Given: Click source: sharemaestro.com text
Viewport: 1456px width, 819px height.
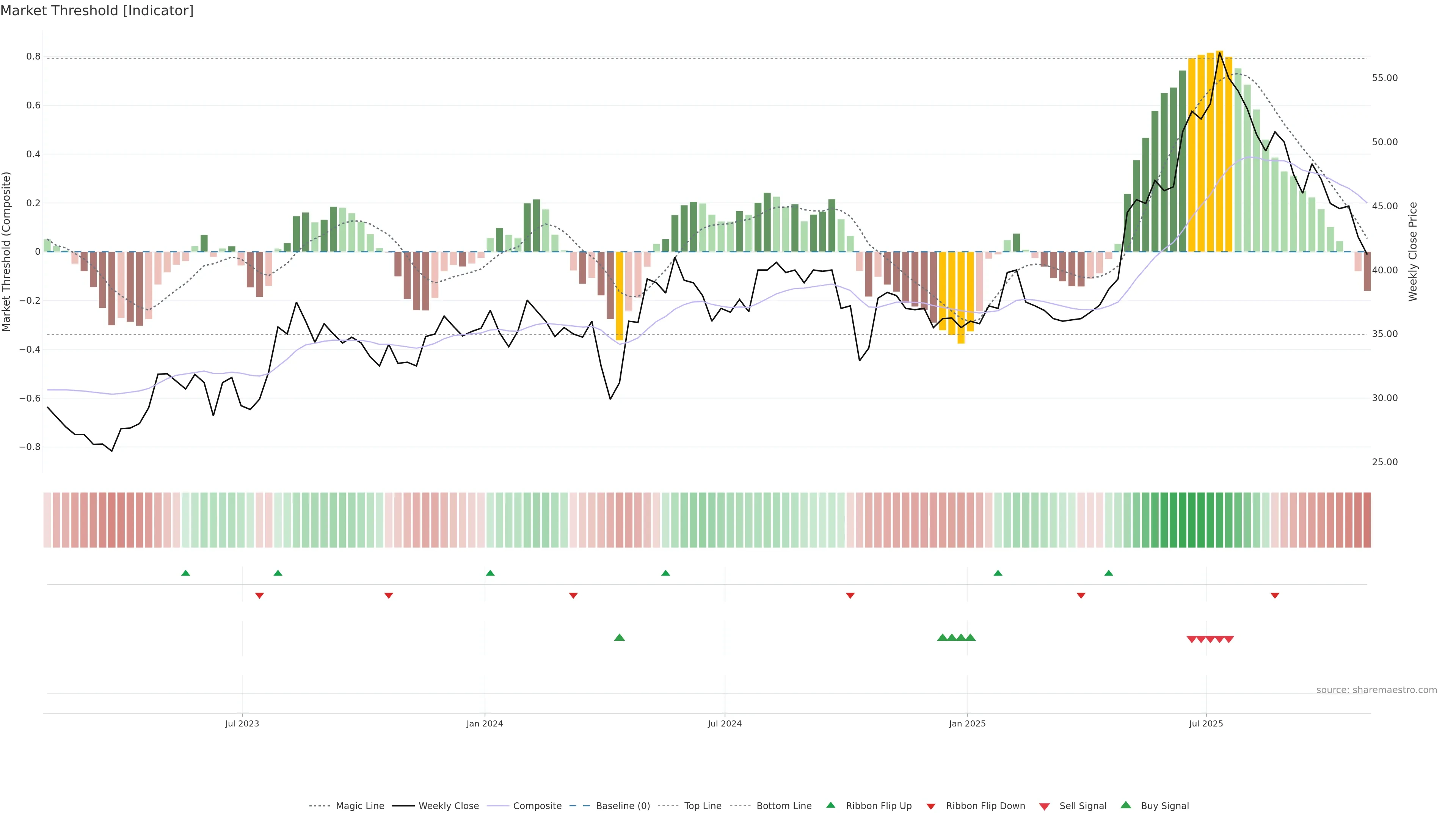Looking at the screenshot, I should click(1376, 690).
